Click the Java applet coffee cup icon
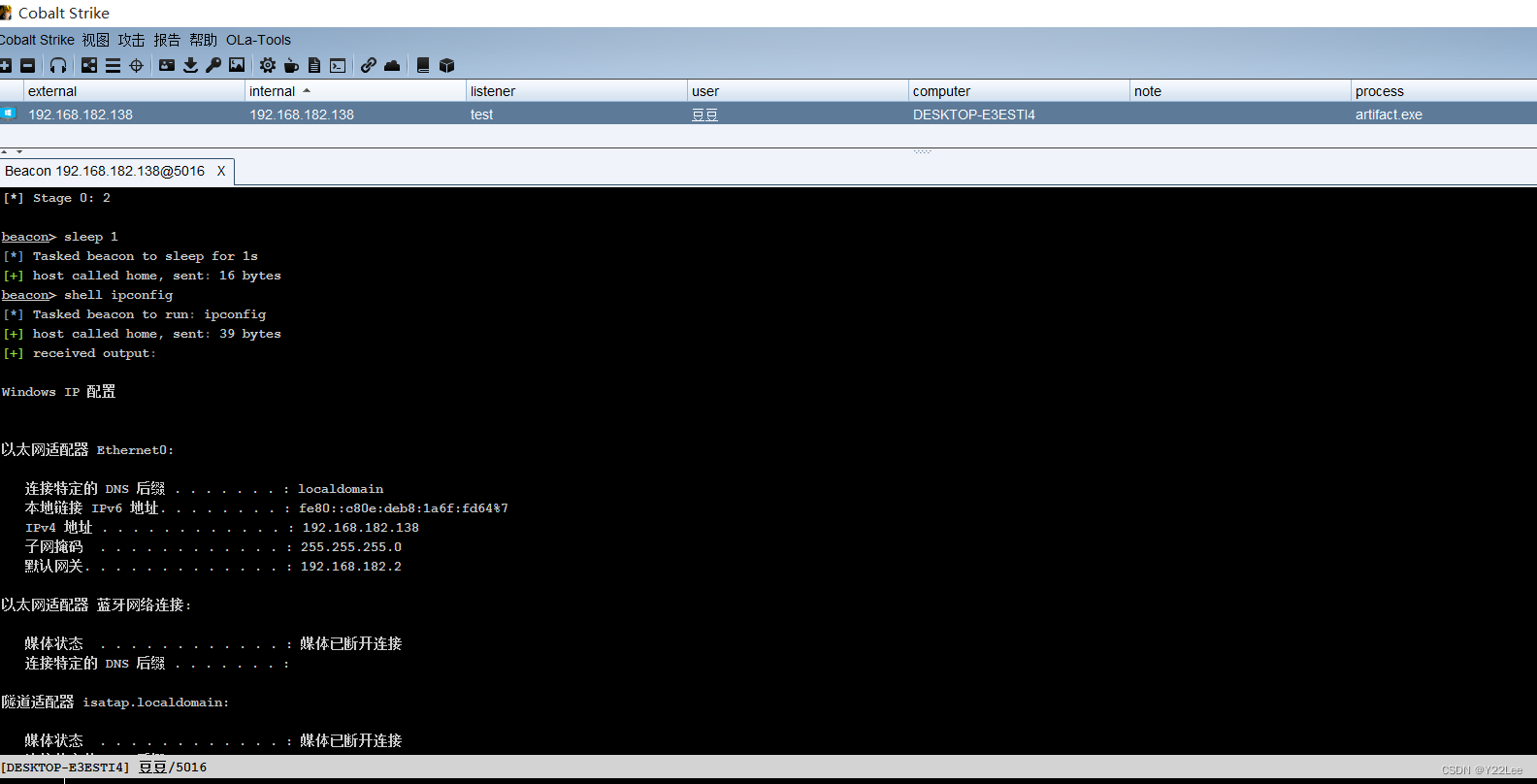This screenshot has height=784, width=1537. tap(291, 65)
